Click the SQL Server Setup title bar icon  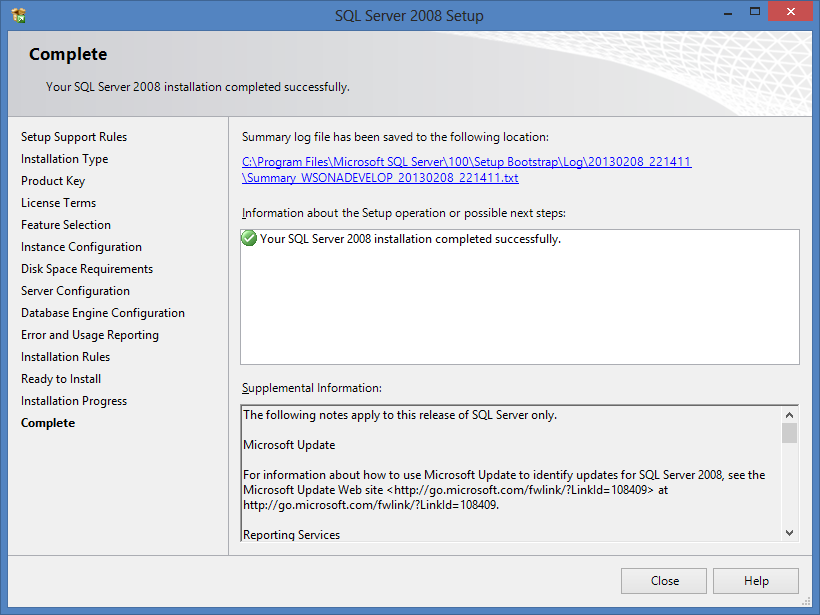18,15
